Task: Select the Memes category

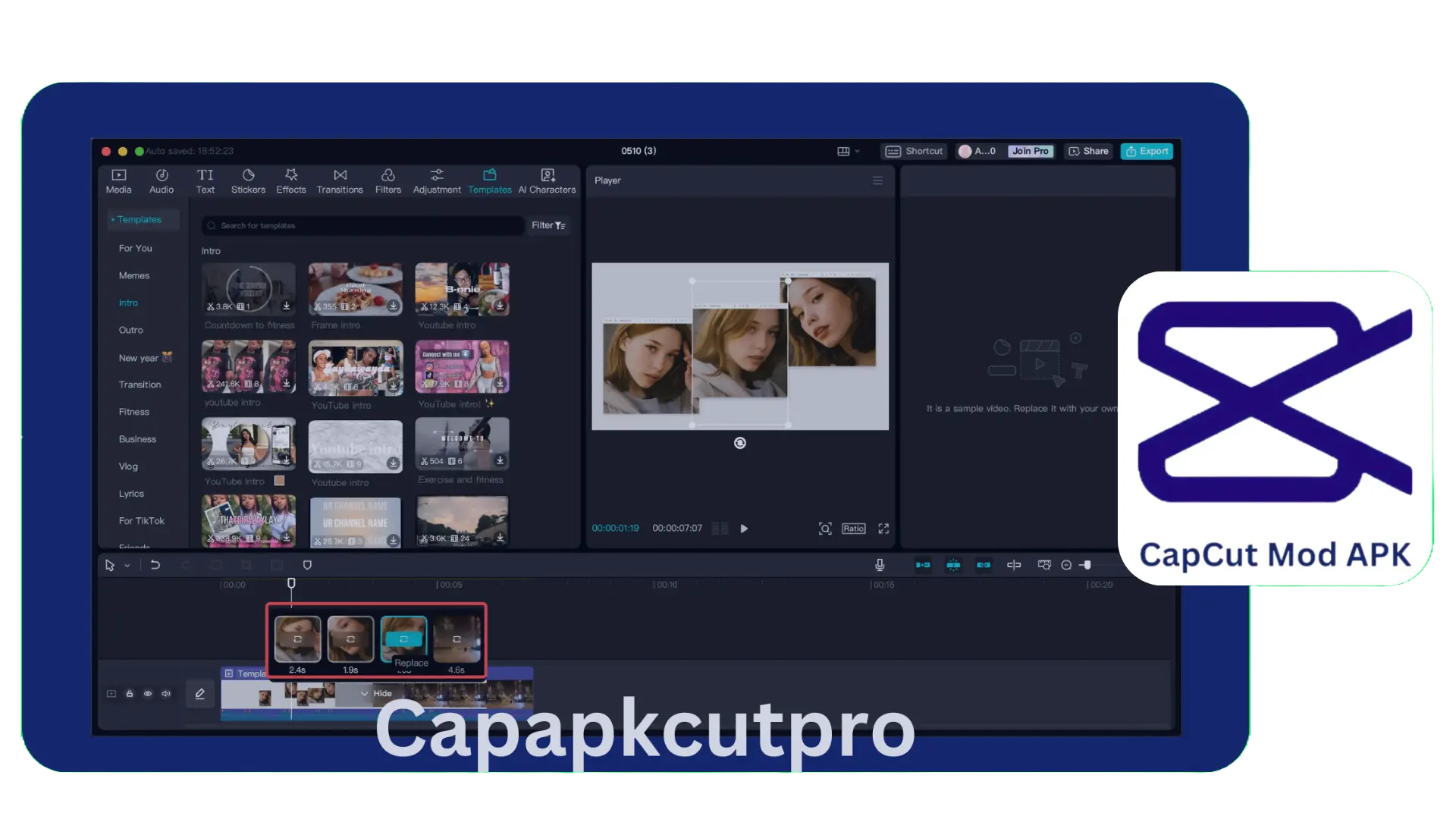Action: pos(134,275)
